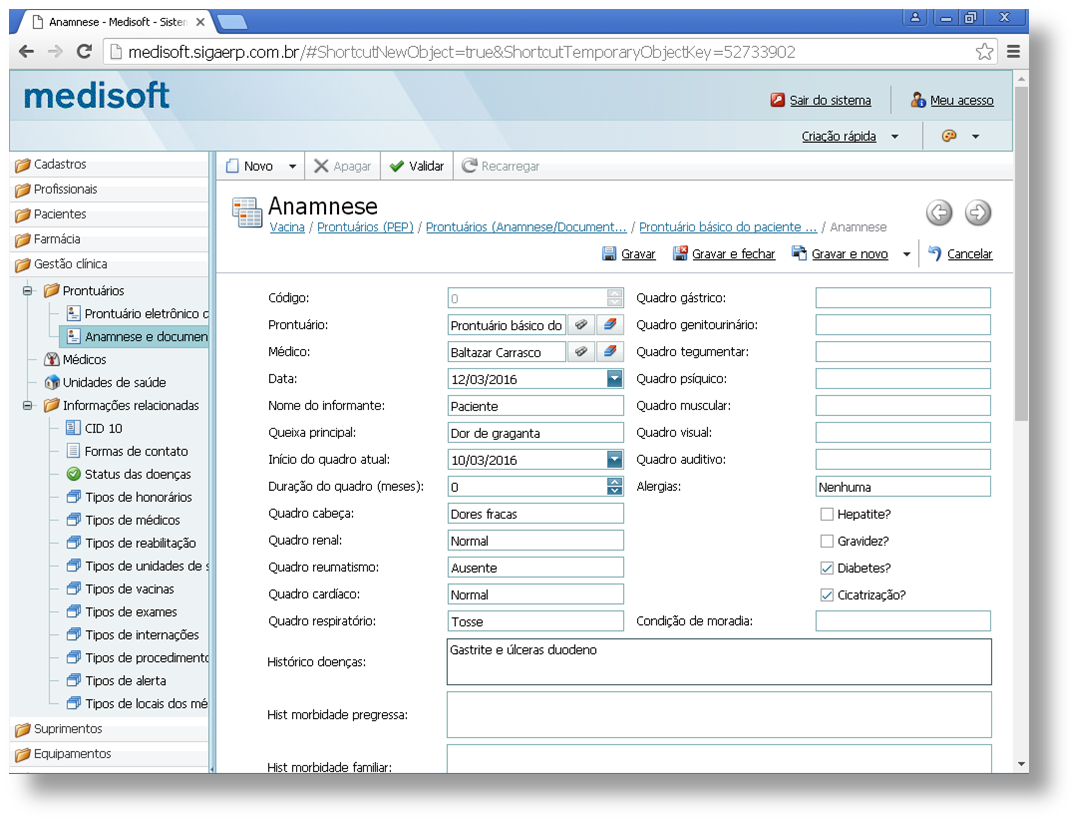Open the Data field calendar dropdown
Image resolution: width=1078 pixels, height=823 pixels.
pyautogui.click(x=615, y=379)
